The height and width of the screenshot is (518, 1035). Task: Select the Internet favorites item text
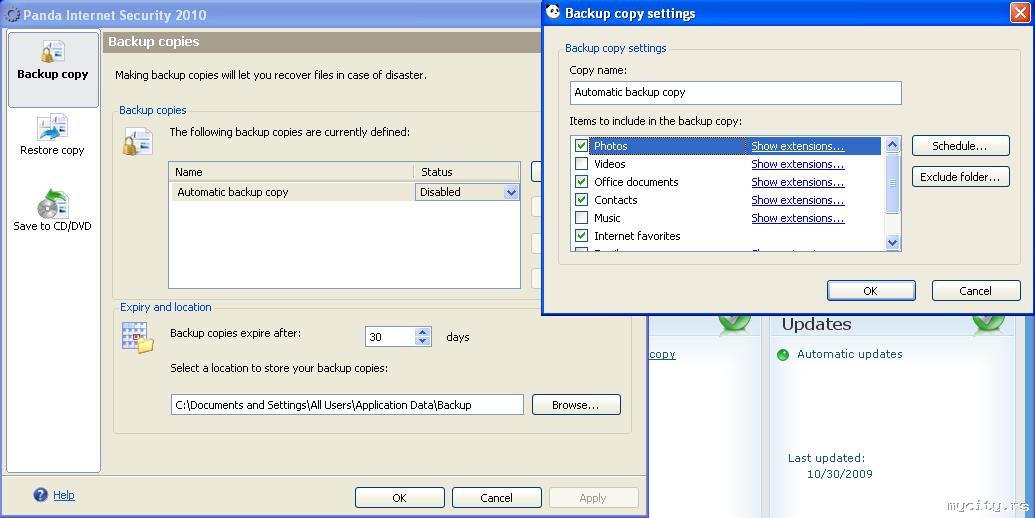[x=637, y=236]
